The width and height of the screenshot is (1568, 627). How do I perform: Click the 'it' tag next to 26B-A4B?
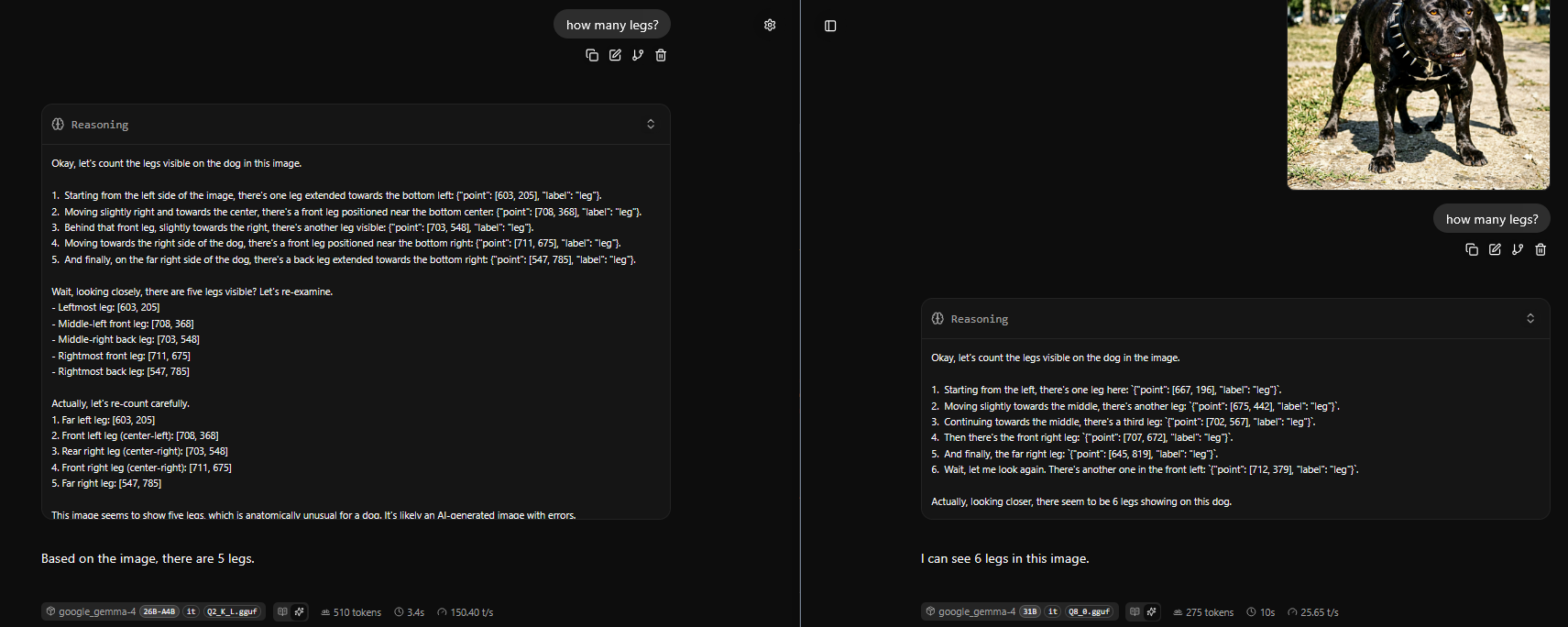(191, 611)
